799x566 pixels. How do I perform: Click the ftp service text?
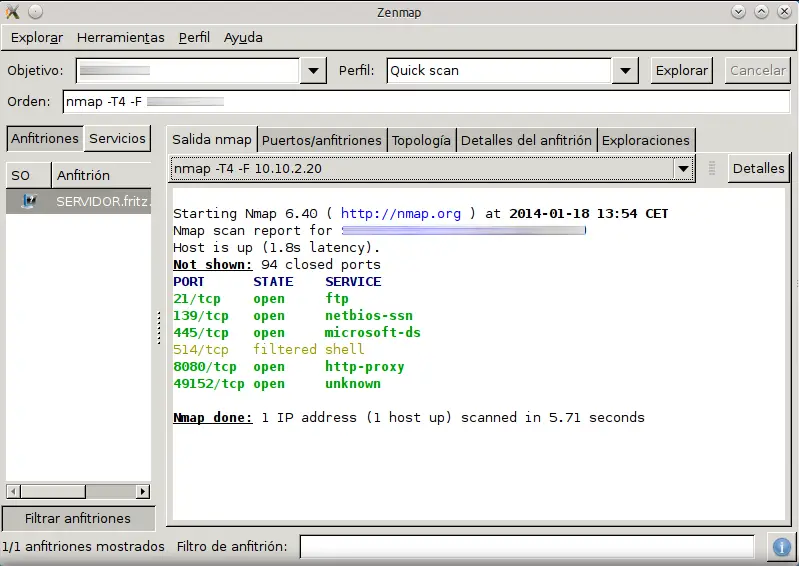pos(337,299)
